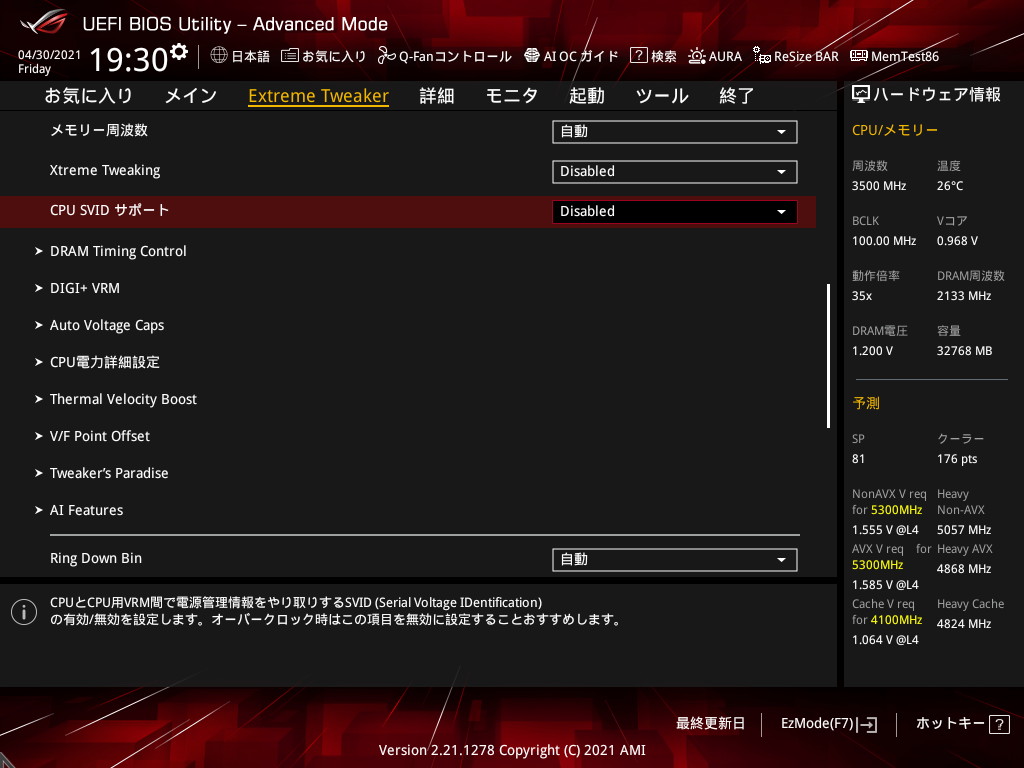This screenshot has height=768, width=1024.
Task: Open the AI OC Guide icon
Action: tap(532, 56)
